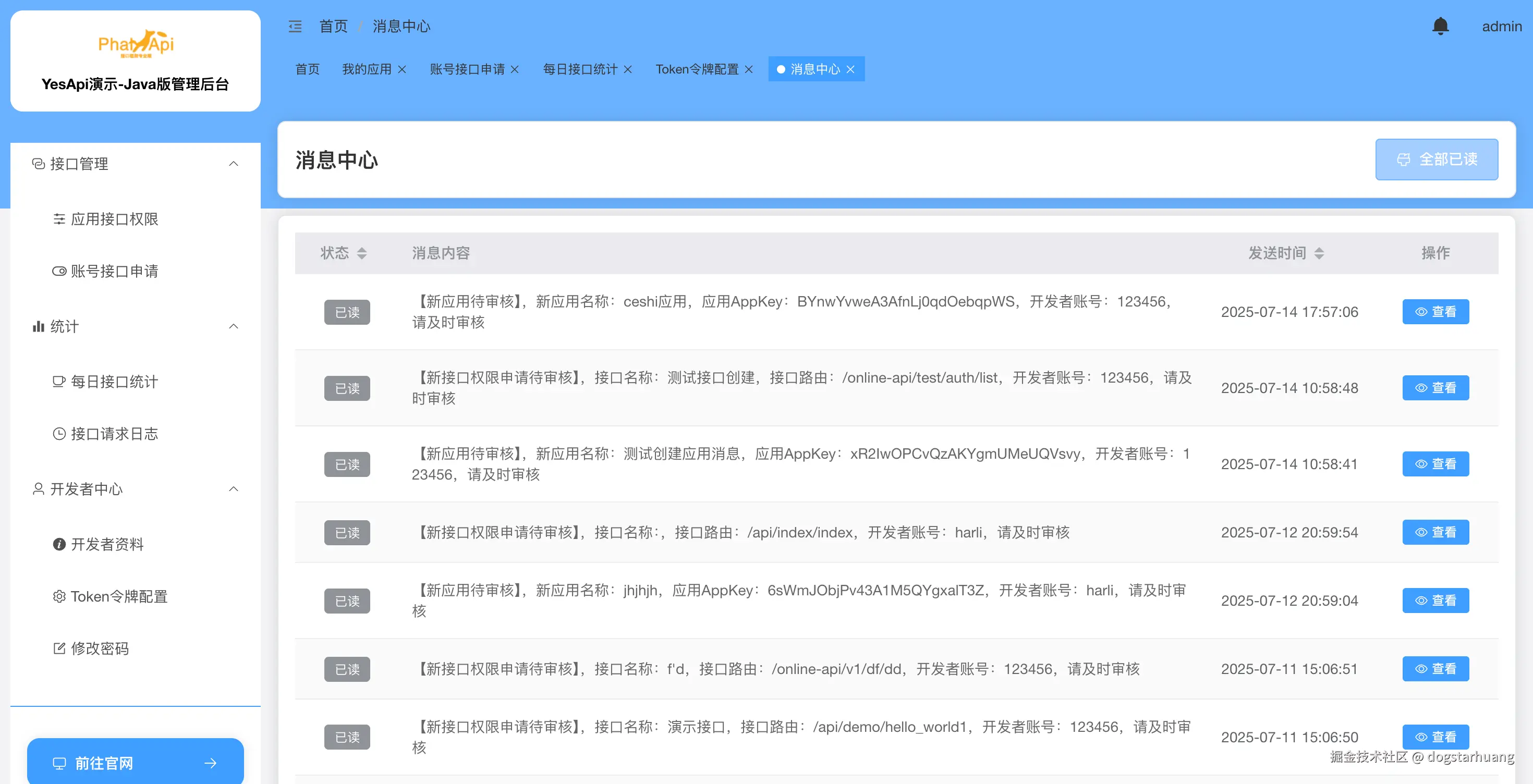Click the 全部已读 button
This screenshot has height=784, width=1533.
[x=1436, y=160]
